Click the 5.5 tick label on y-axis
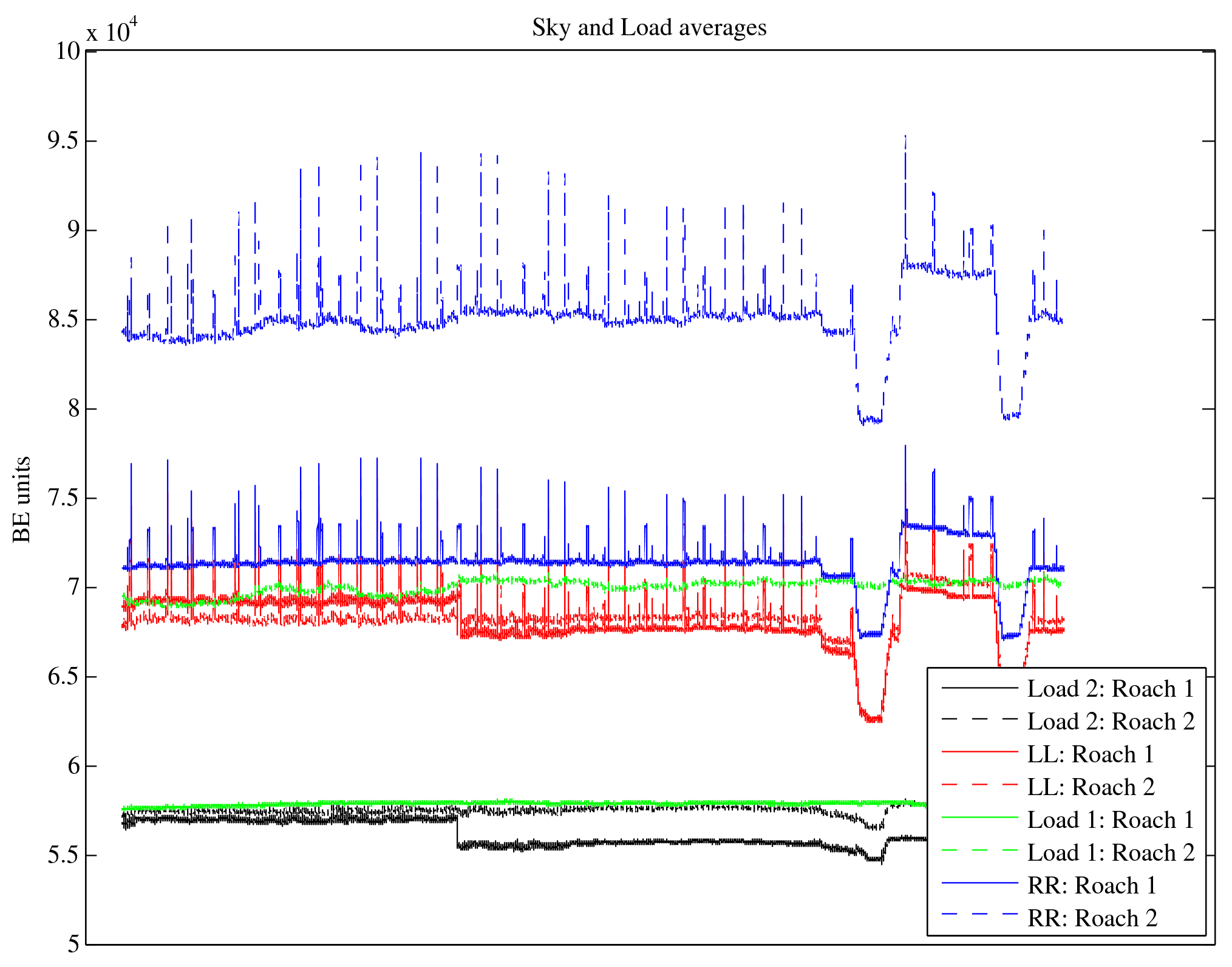Screen dimensions: 1232x967 (64, 855)
